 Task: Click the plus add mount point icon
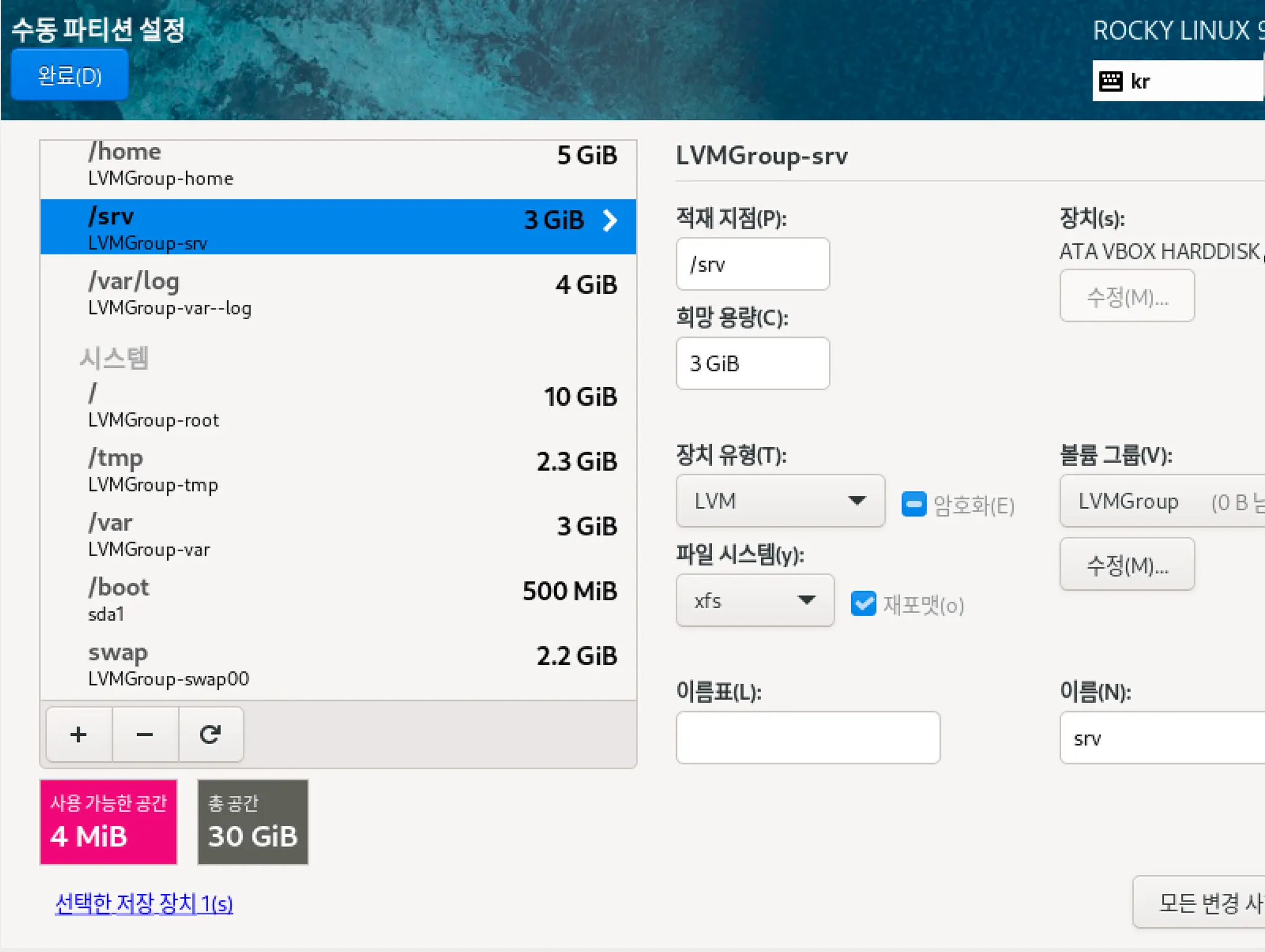[x=78, y=734]
